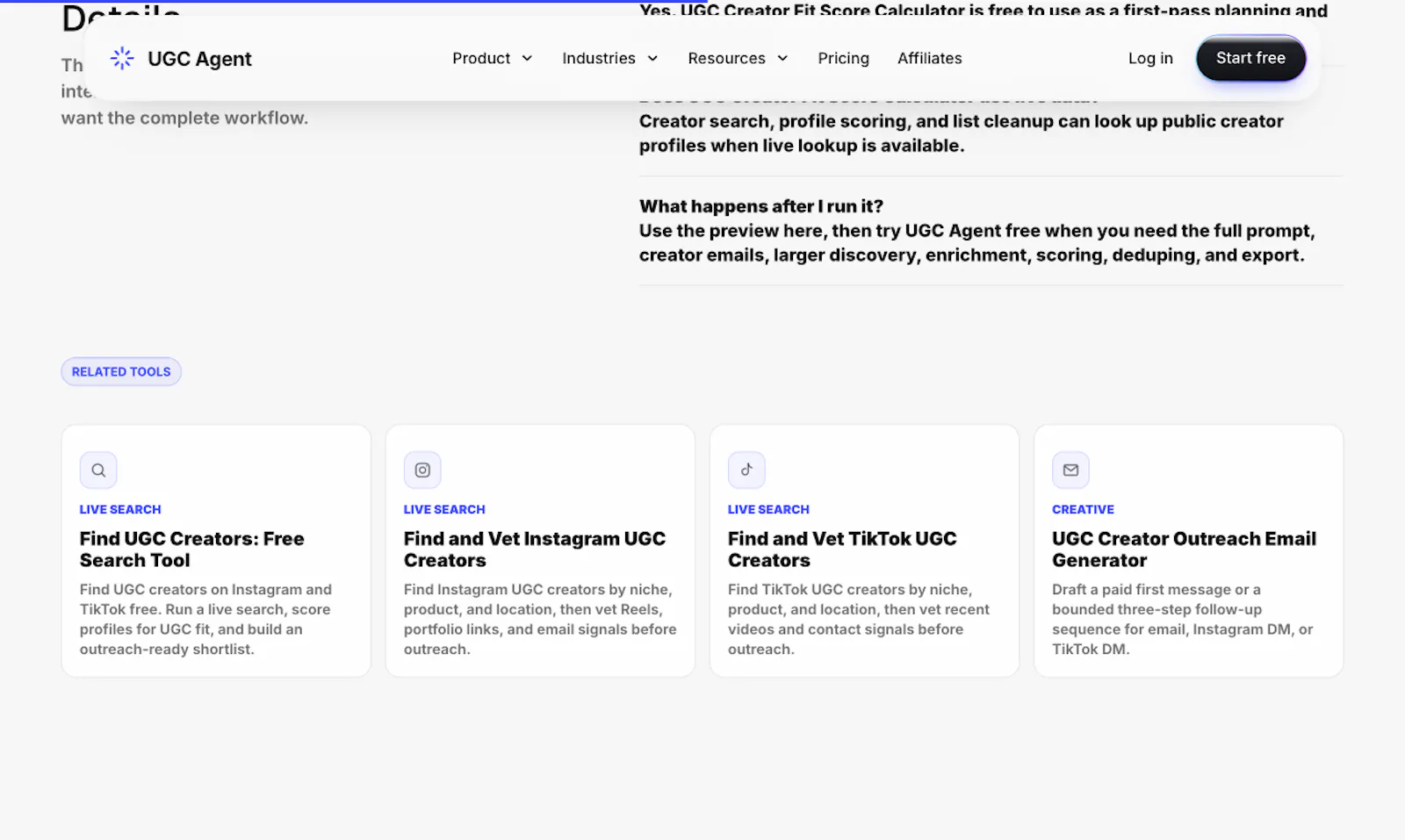
Task: Click the envelope icon on the outreach email card
Action: 1070,470
